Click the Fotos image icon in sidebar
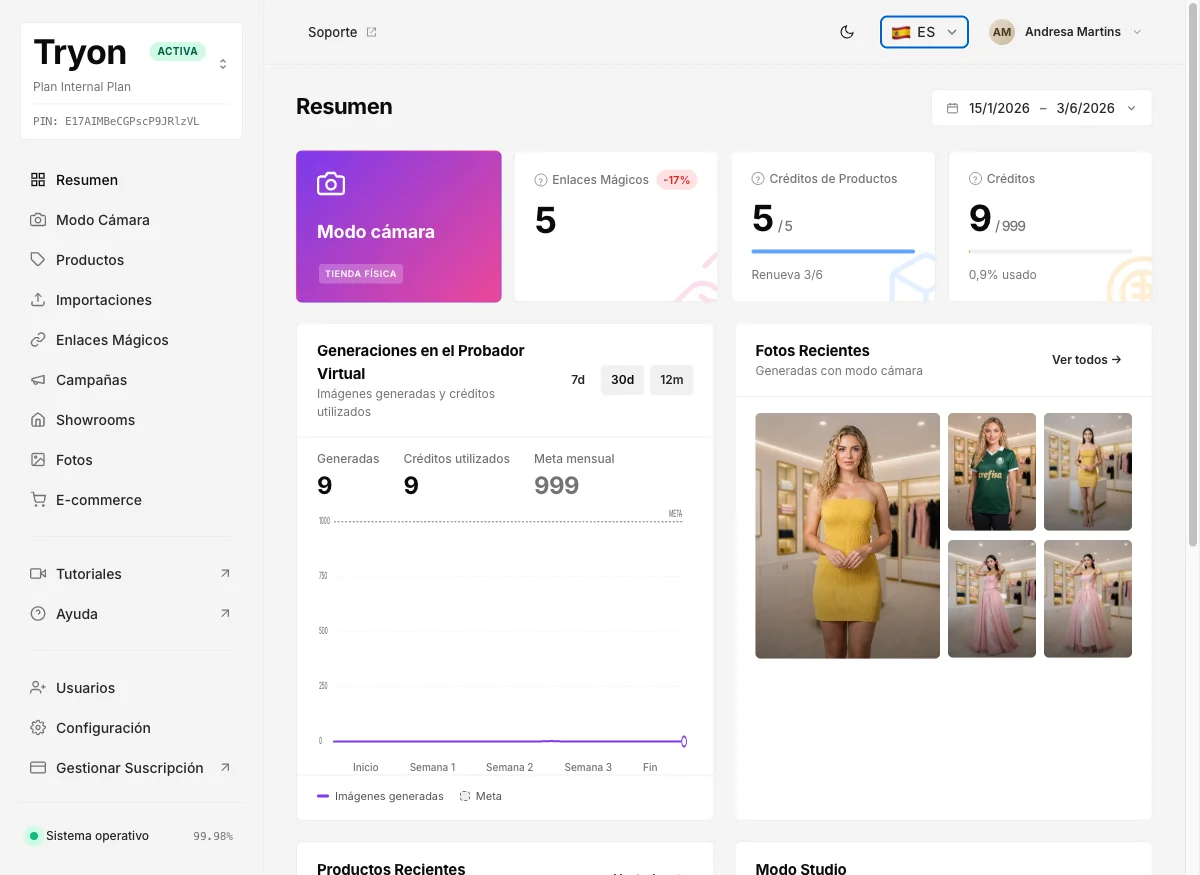This screenshot has height=875, width=1200. (38, 460)
